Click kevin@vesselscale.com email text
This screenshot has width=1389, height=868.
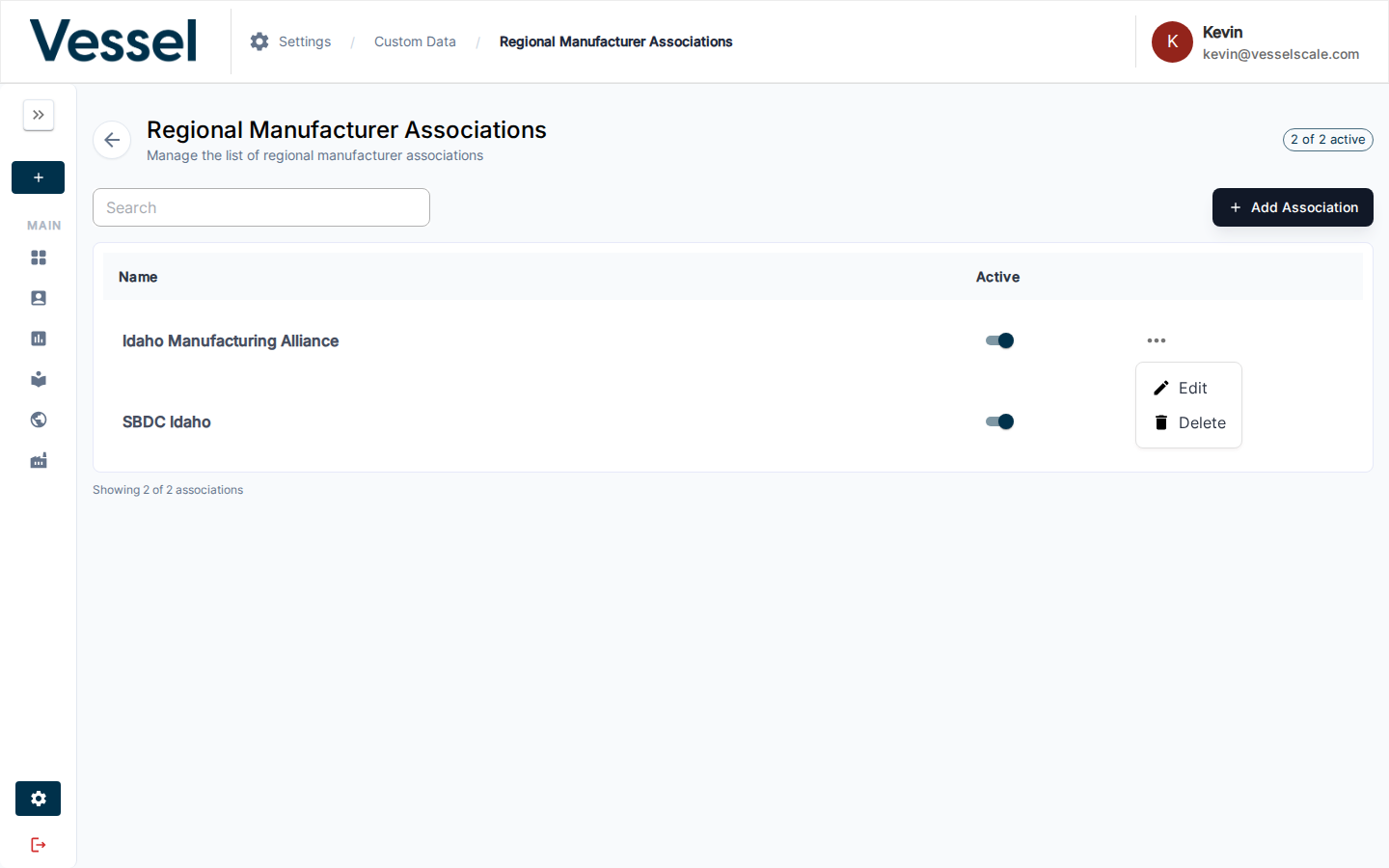[1281, 54]
